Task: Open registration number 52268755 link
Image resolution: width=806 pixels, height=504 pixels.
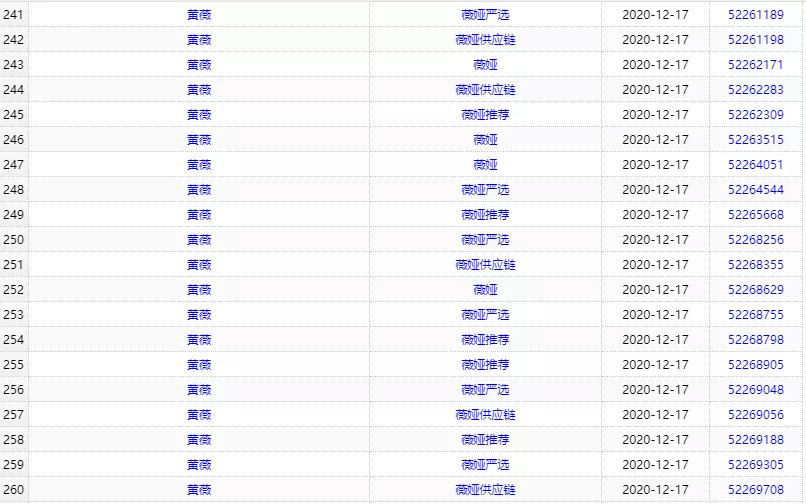Action: [756, 315]
